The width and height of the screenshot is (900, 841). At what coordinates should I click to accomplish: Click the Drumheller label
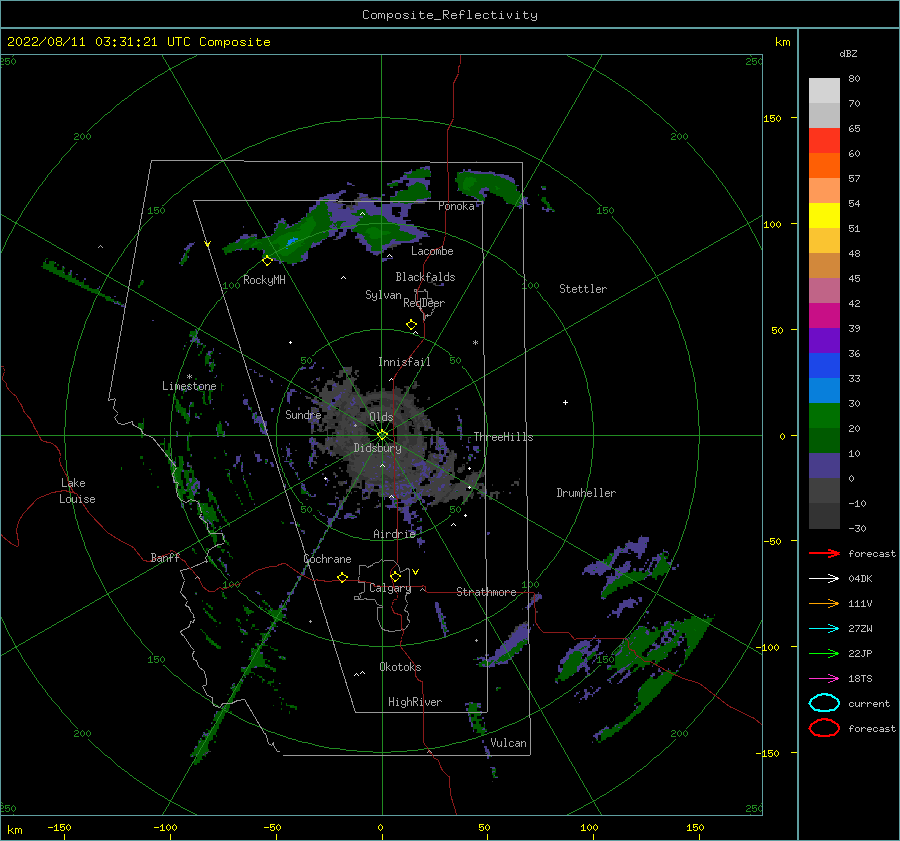point(586,493)
